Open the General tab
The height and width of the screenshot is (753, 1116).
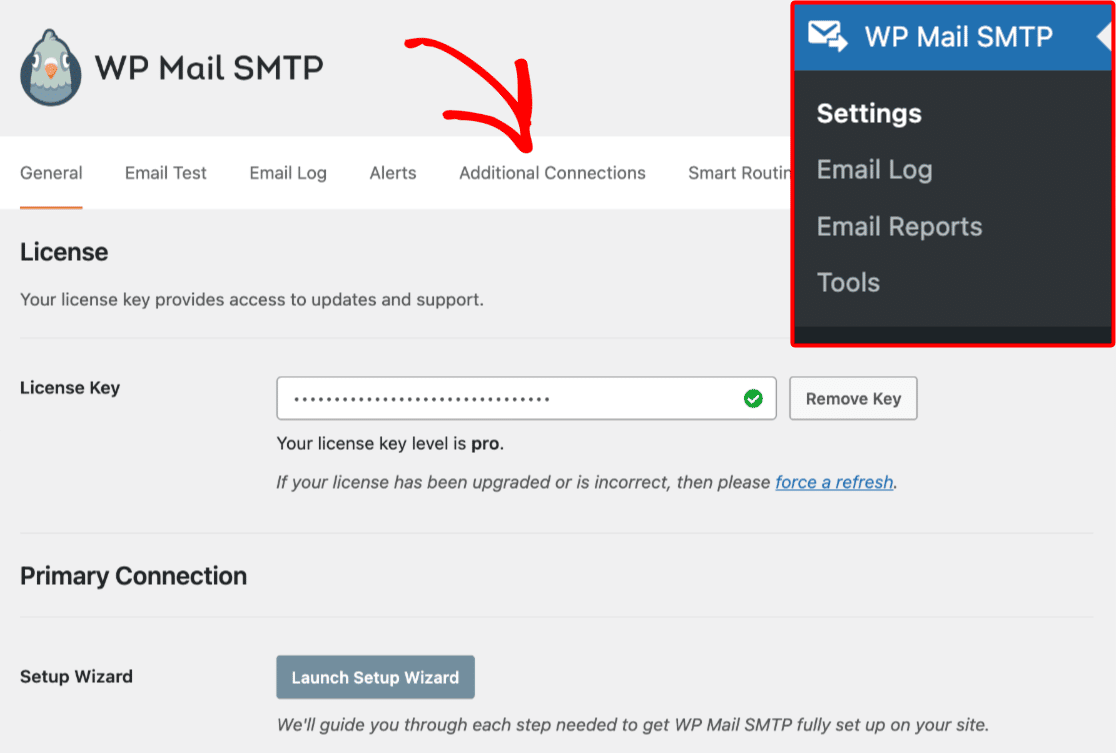coord(51,173)
